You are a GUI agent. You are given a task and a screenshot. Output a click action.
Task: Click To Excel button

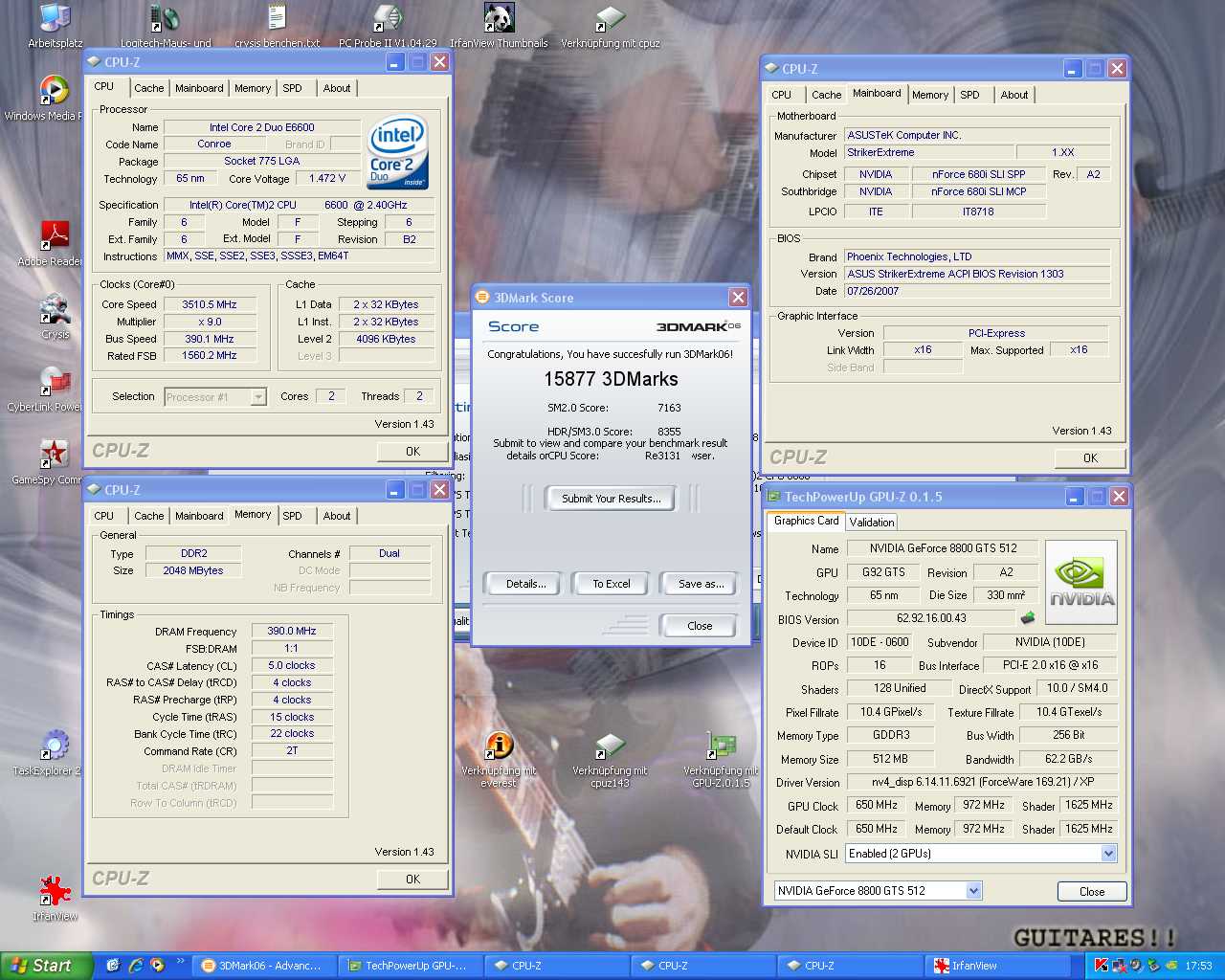611,584
